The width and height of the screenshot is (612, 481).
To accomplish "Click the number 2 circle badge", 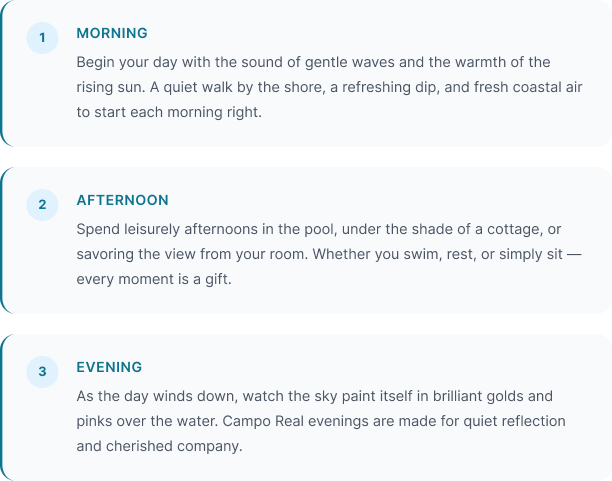I will pos(42,205).
